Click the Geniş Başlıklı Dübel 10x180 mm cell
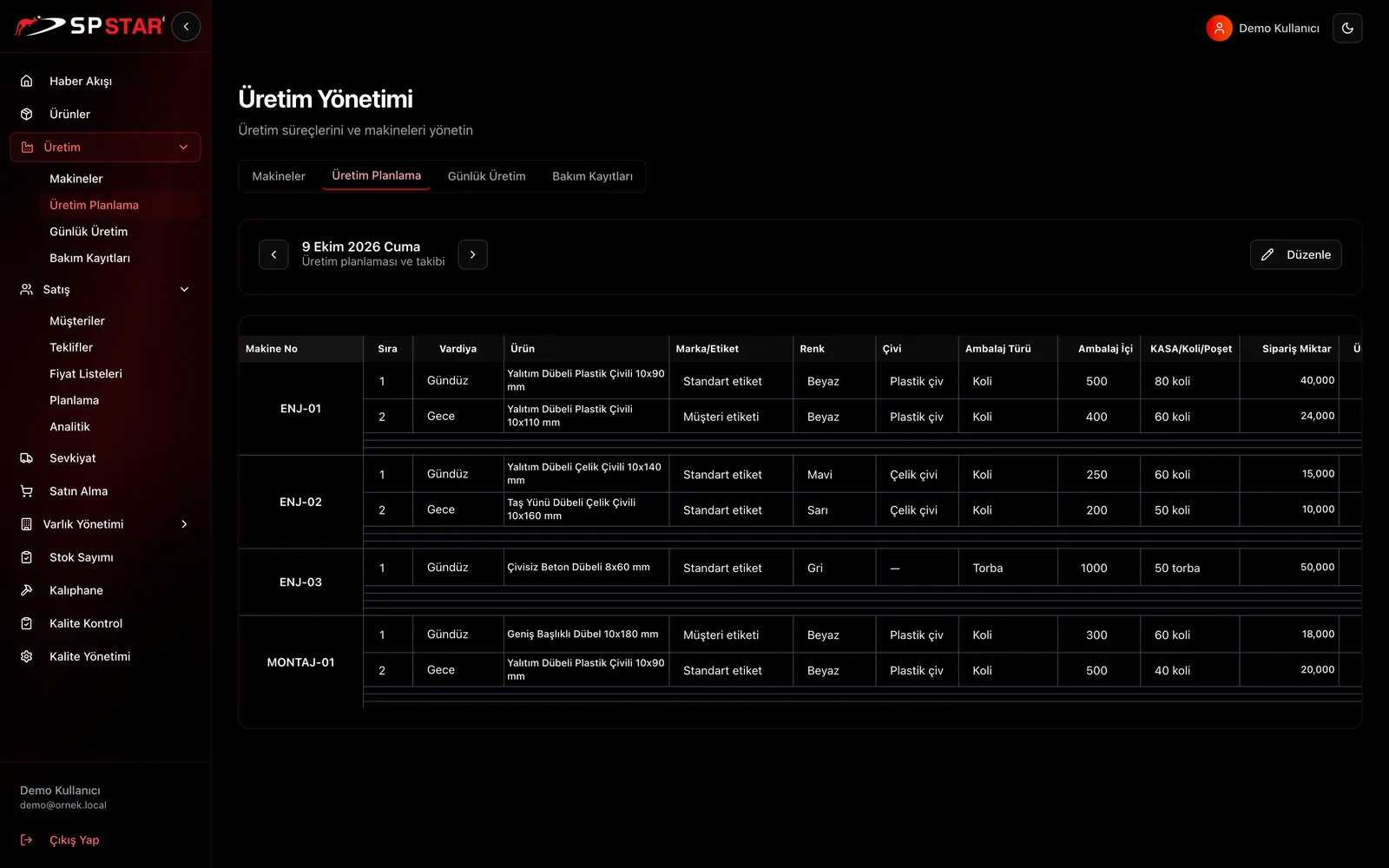This screenshot has height=868, width=1389. (x=586, y=635)
